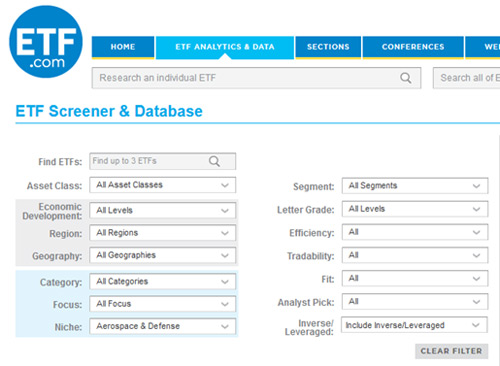The width and height of the screenshot is (500, 366).
Task: Open the Letter Grade dropdown
Action: pos(415,209)
